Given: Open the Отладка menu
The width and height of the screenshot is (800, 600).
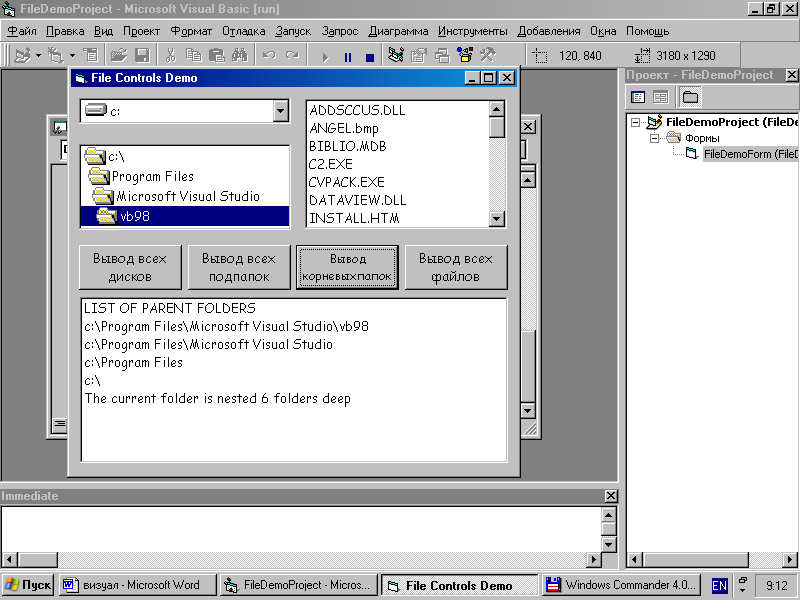Looking at the screenshot, I should pos(244,31).
